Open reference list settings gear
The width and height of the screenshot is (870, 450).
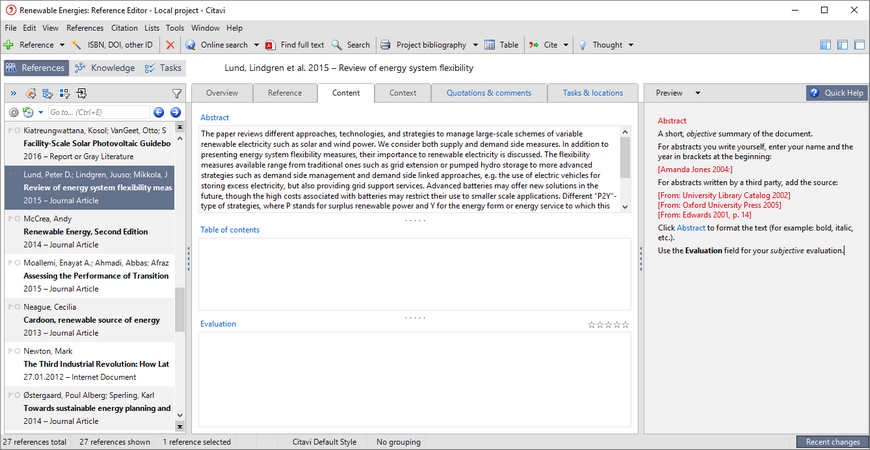click(14, 113)
